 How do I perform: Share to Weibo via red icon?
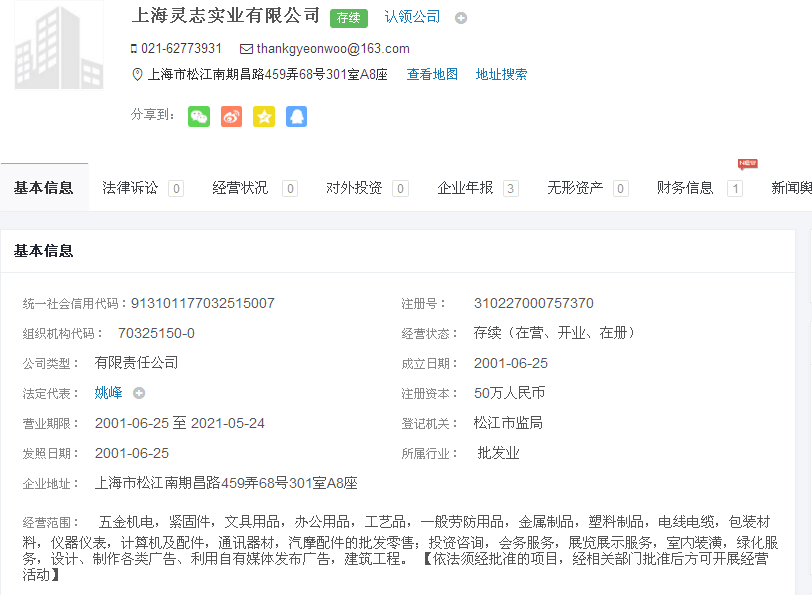point(231,117)
